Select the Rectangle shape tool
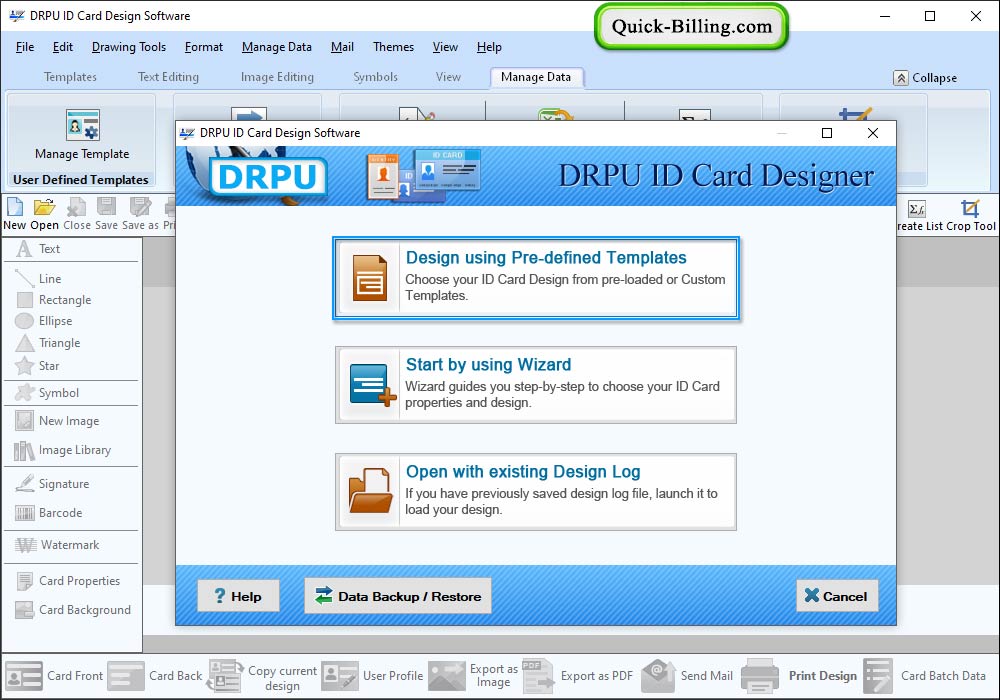This screenshot has height=700, width=1000. [x=54, y=300]
